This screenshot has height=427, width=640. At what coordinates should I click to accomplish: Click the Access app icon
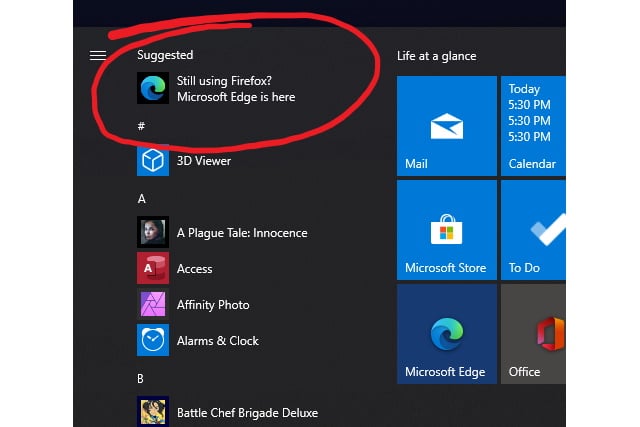(153, 268)
